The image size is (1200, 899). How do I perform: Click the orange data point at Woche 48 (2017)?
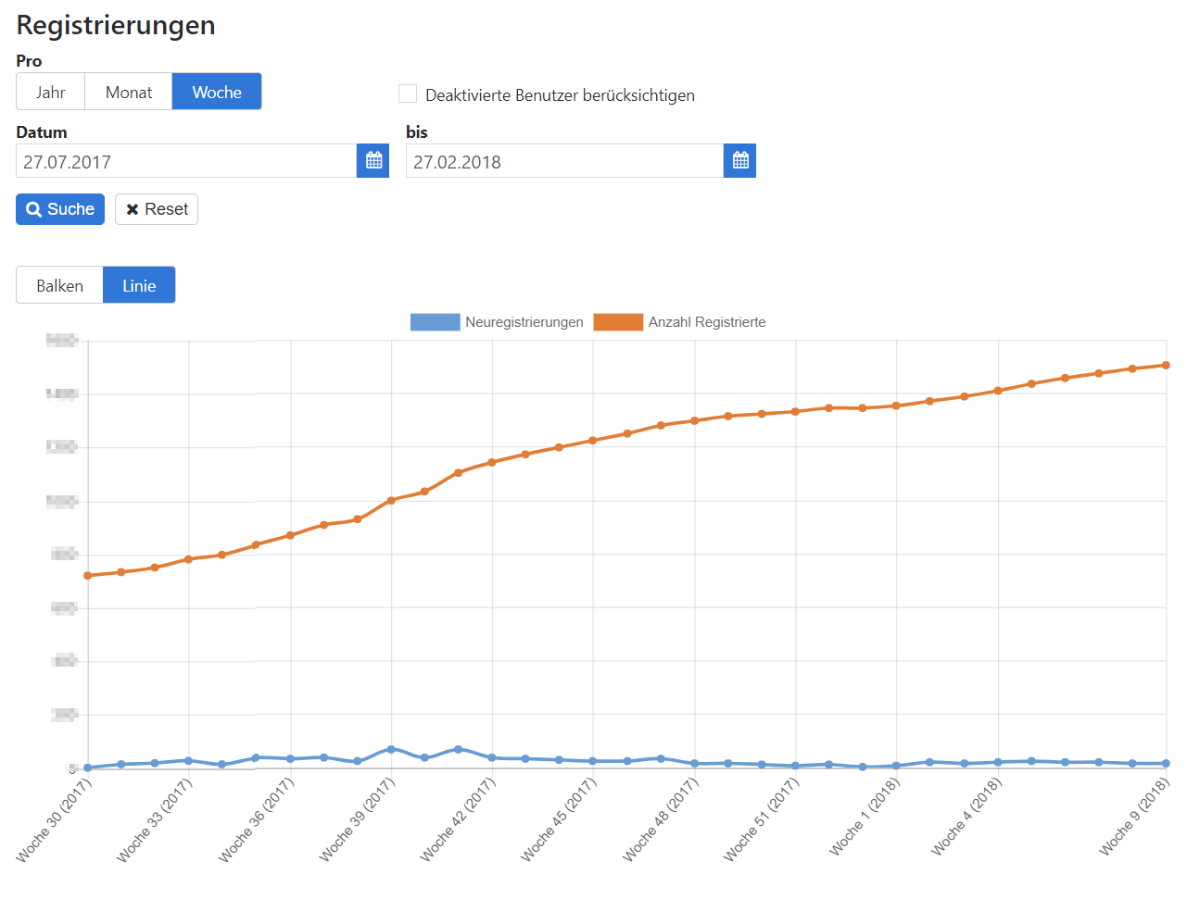[694, 420]
